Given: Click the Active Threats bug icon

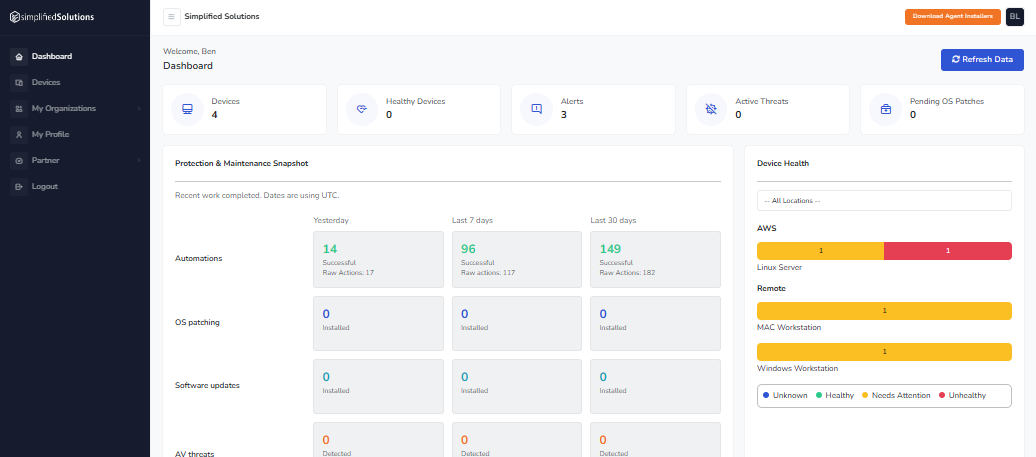Looking at the screenshot, I should point(711,109).
